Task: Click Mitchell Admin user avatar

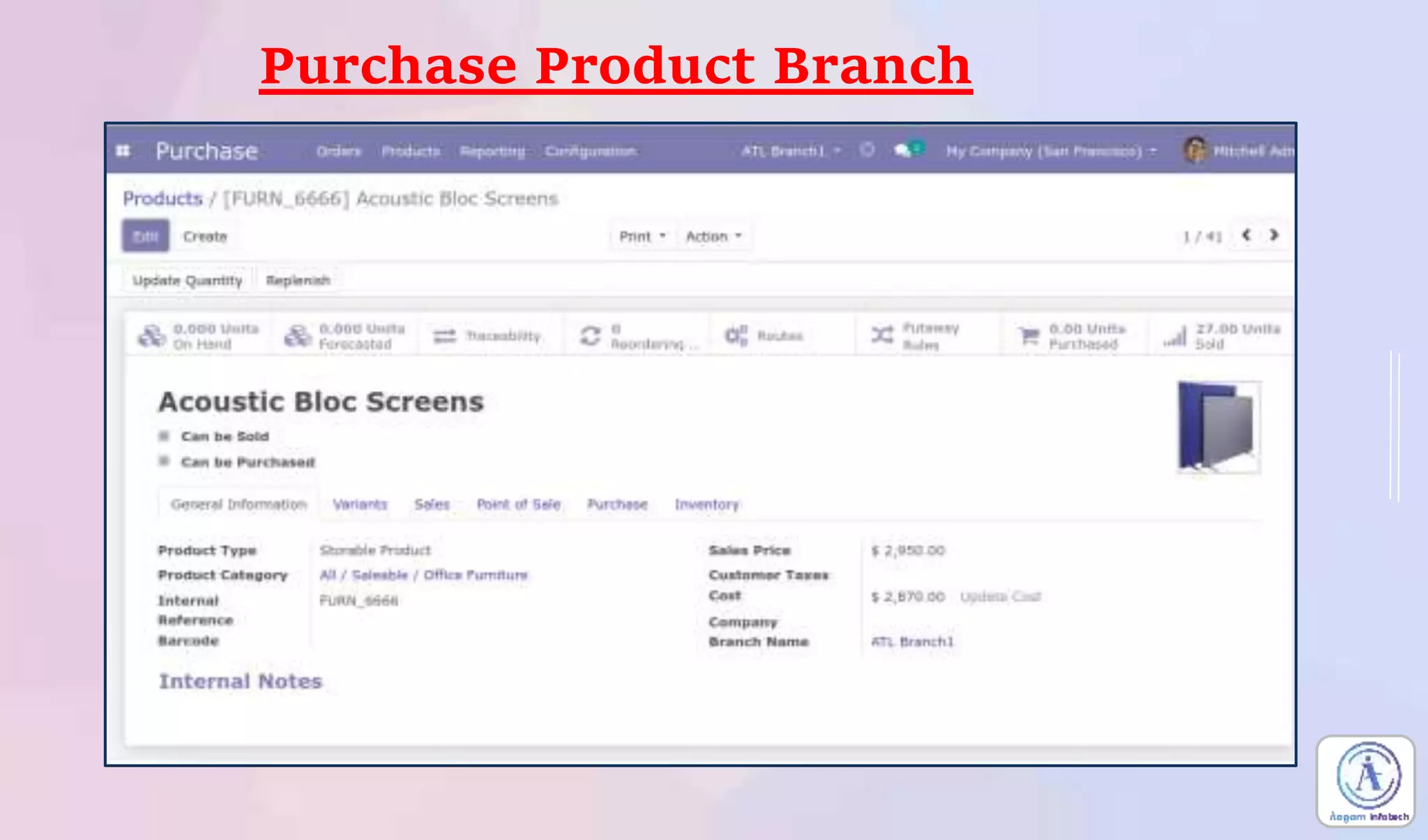Action: pyautogui.click(x=1195, y=150)
